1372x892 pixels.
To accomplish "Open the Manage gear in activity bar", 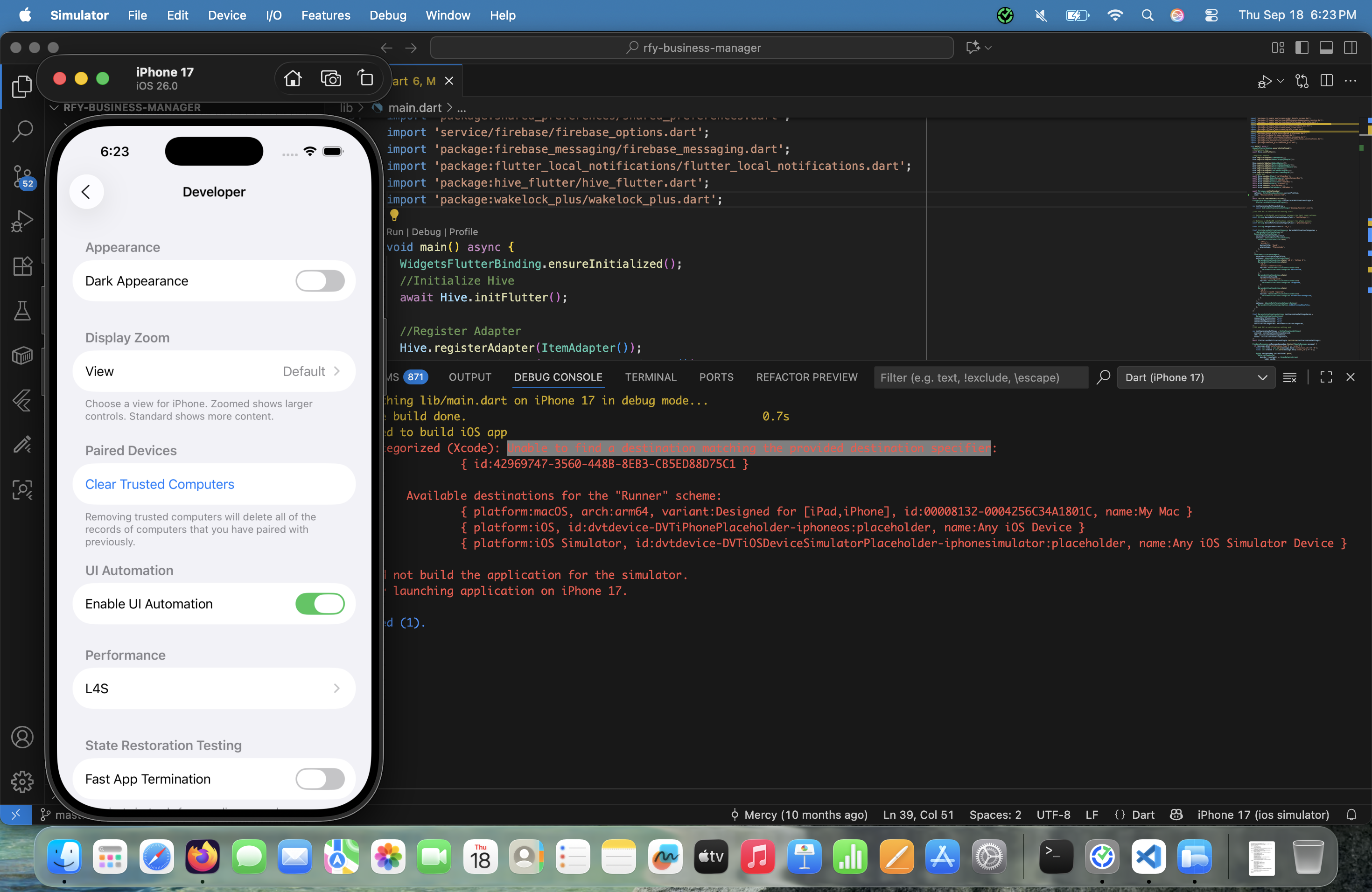I will (22, 781).
